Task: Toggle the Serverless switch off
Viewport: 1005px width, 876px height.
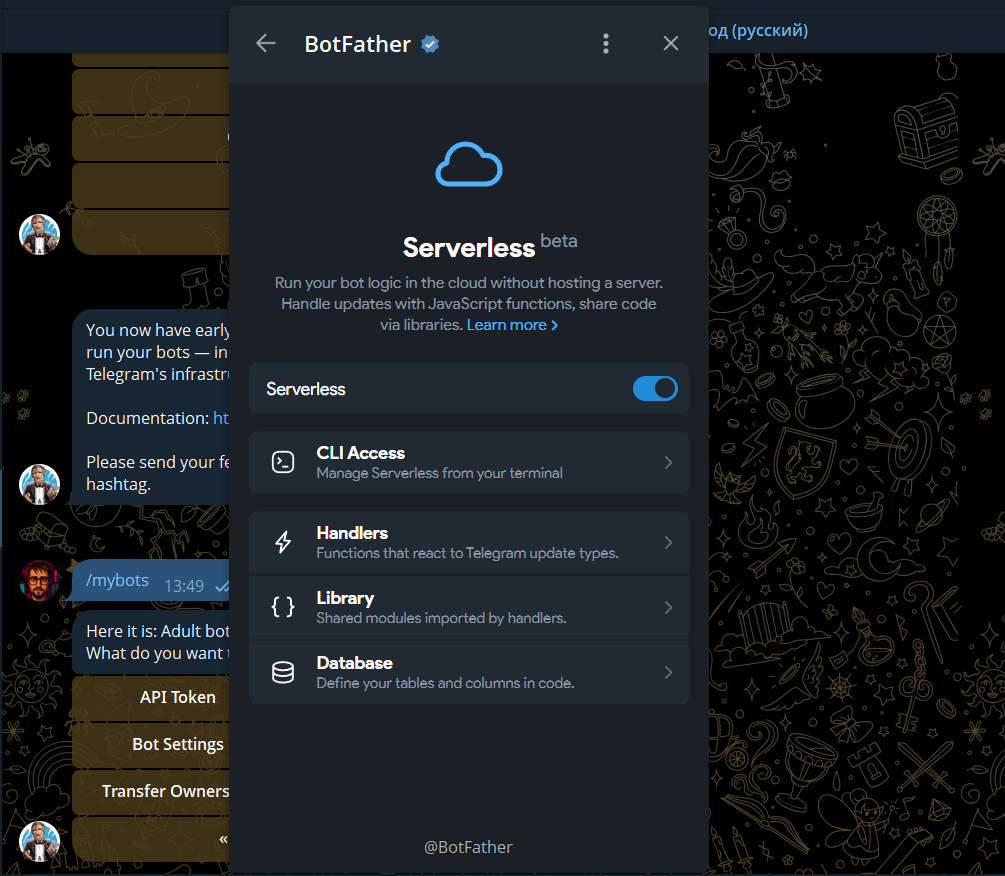Action: pyautogui.click(x=654, y=388)
